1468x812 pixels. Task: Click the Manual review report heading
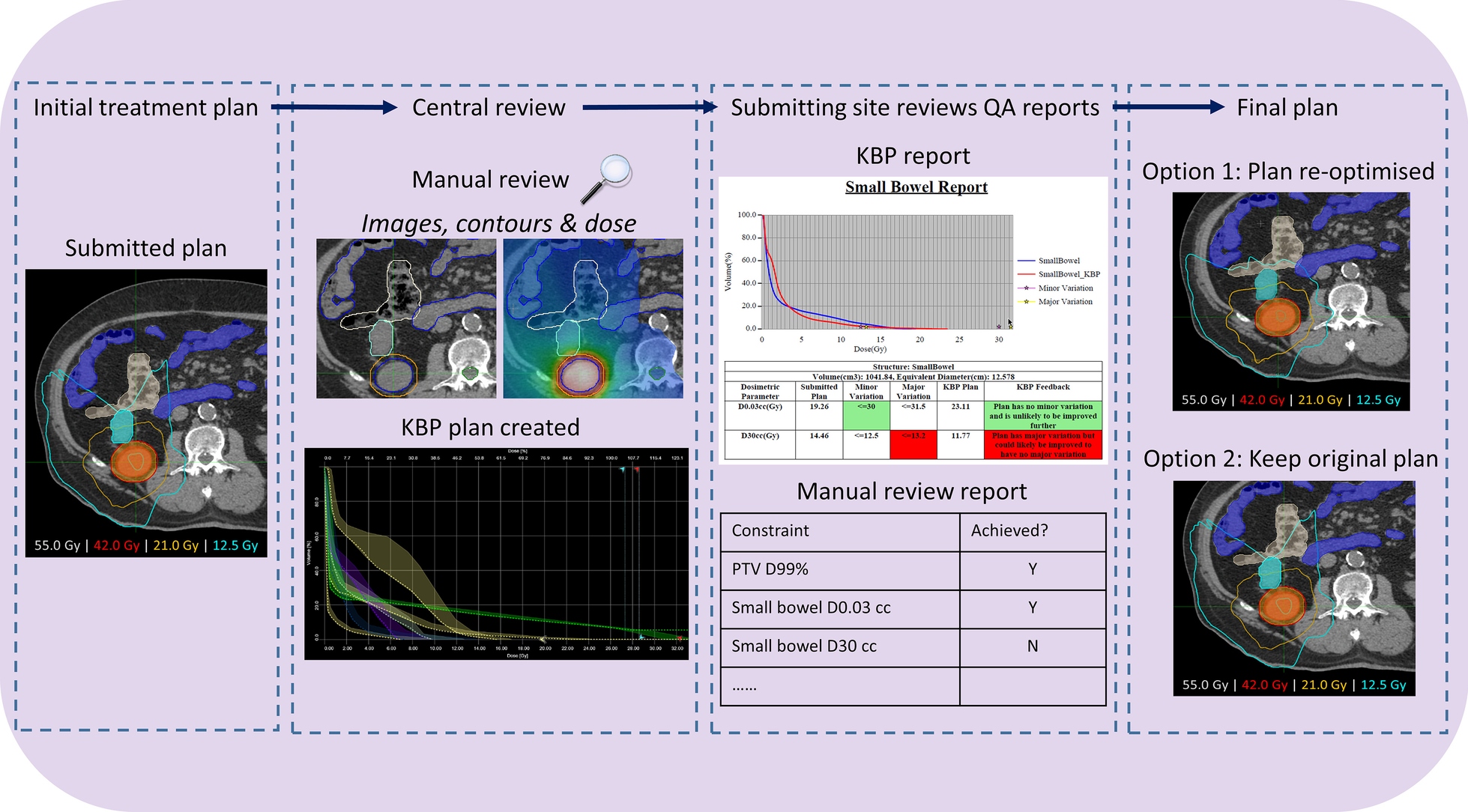(x=912, y=491)
